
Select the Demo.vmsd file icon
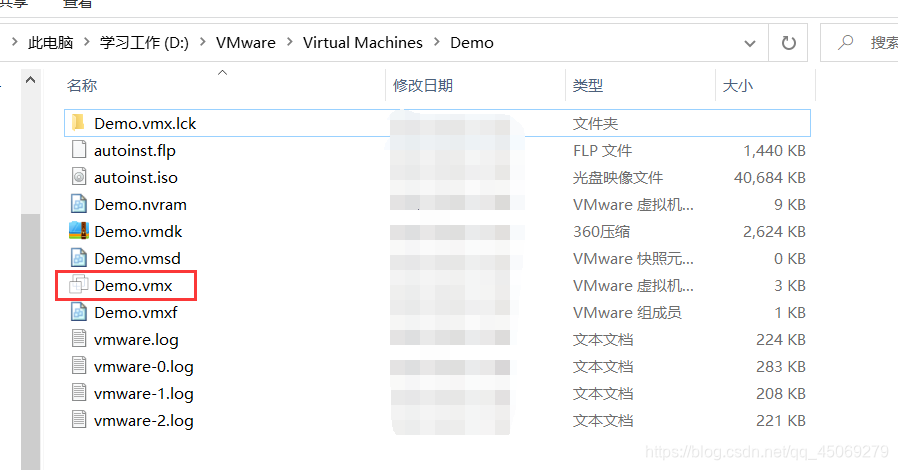(x=78, y=258)
